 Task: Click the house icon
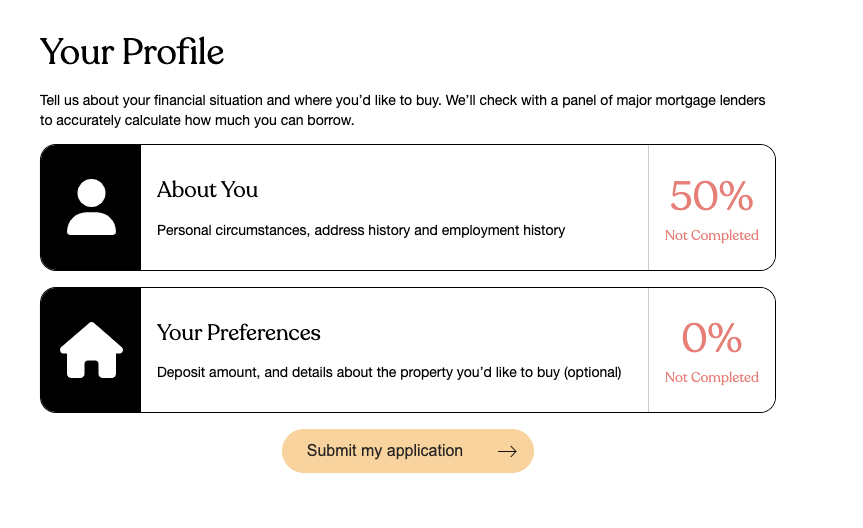click(x=91, y=350)
